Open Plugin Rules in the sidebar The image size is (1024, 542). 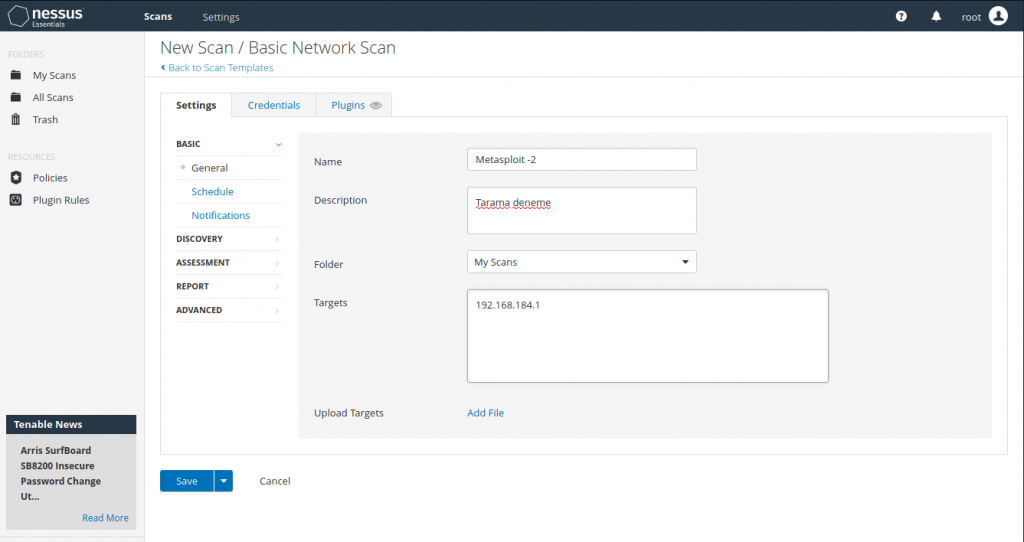pos(61,200)
